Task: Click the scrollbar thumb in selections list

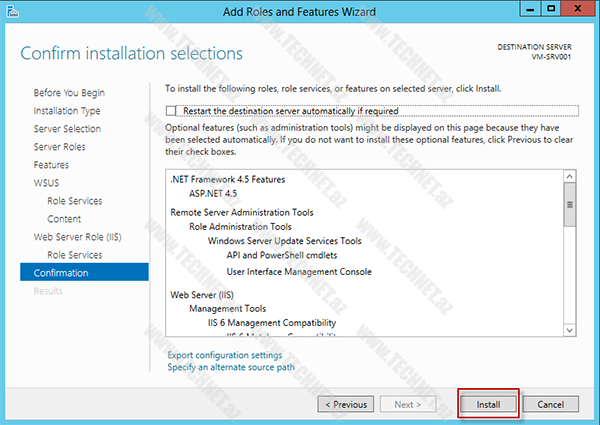Action: pyautogui.click(x=569, y=205)
